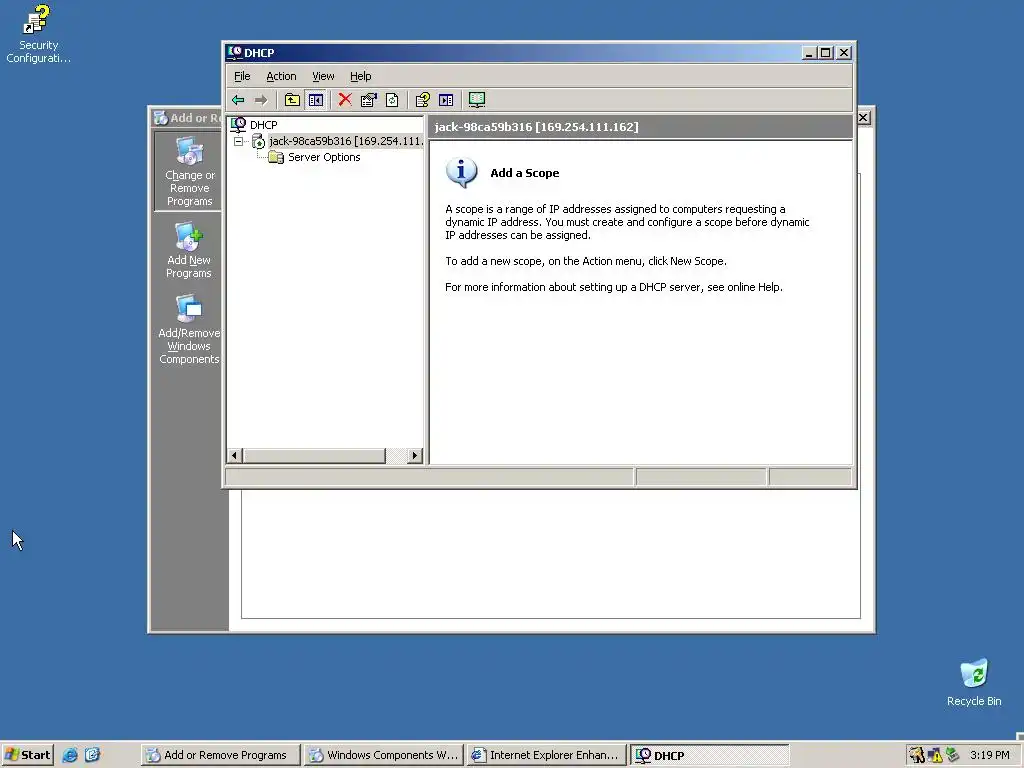Click the Refresh page icon in toolbar
This screenshot has height=768, width=1024.
pyautogui.click(x=392, y=100)
